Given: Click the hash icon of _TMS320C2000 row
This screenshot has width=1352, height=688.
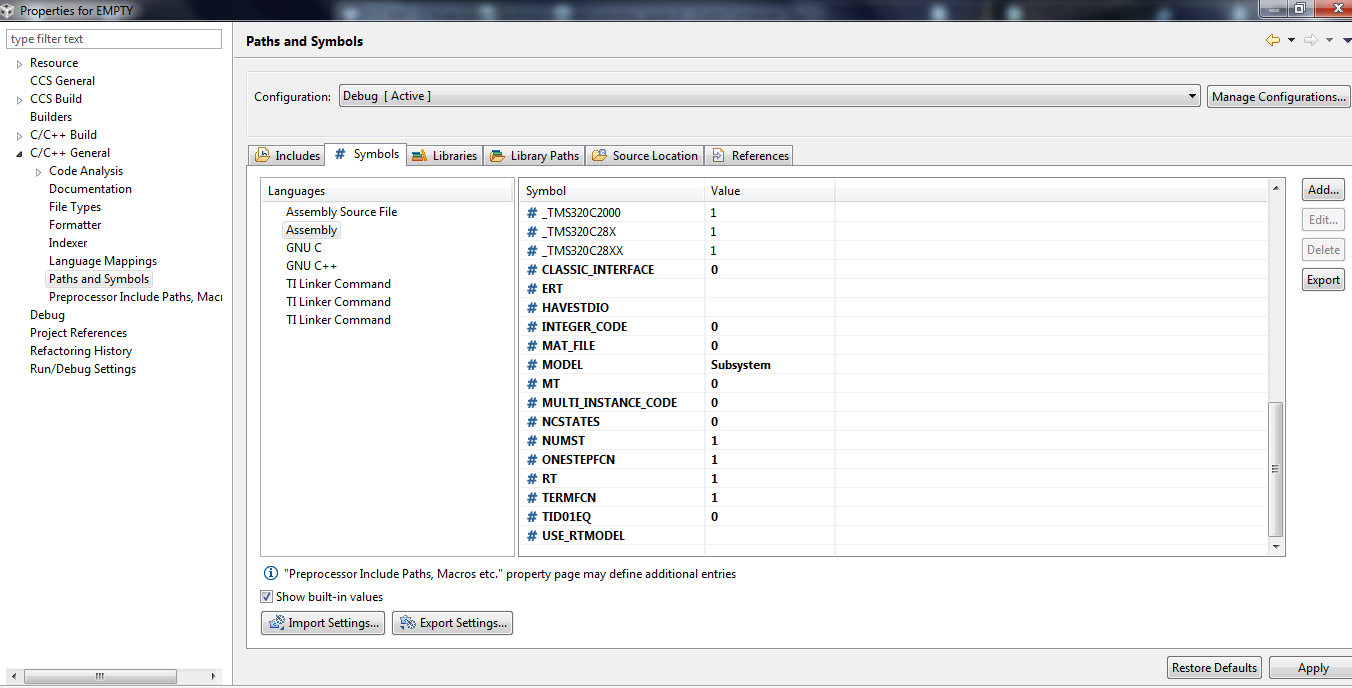Looking at the screenshot, I should click(x=532, y=213).
